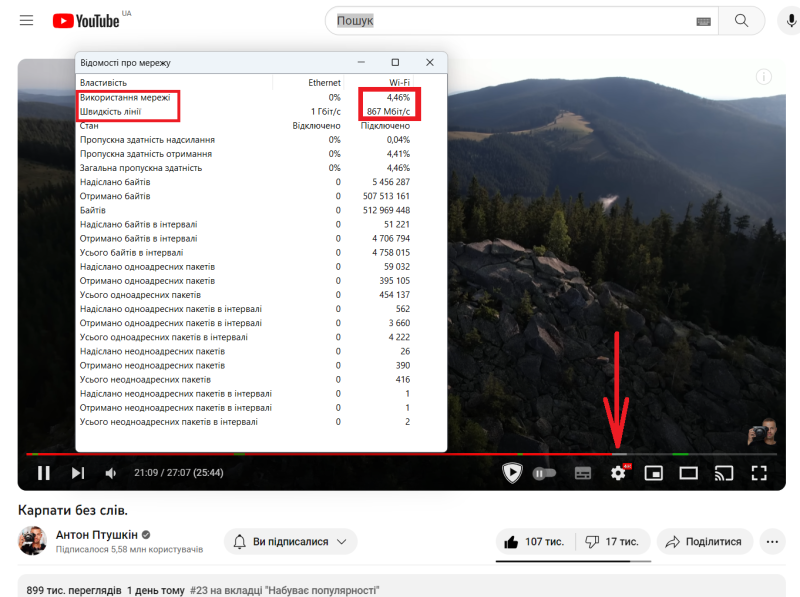Enable miniplayer mode
This screenshot has height=597, width=800.
coord(654,473)
